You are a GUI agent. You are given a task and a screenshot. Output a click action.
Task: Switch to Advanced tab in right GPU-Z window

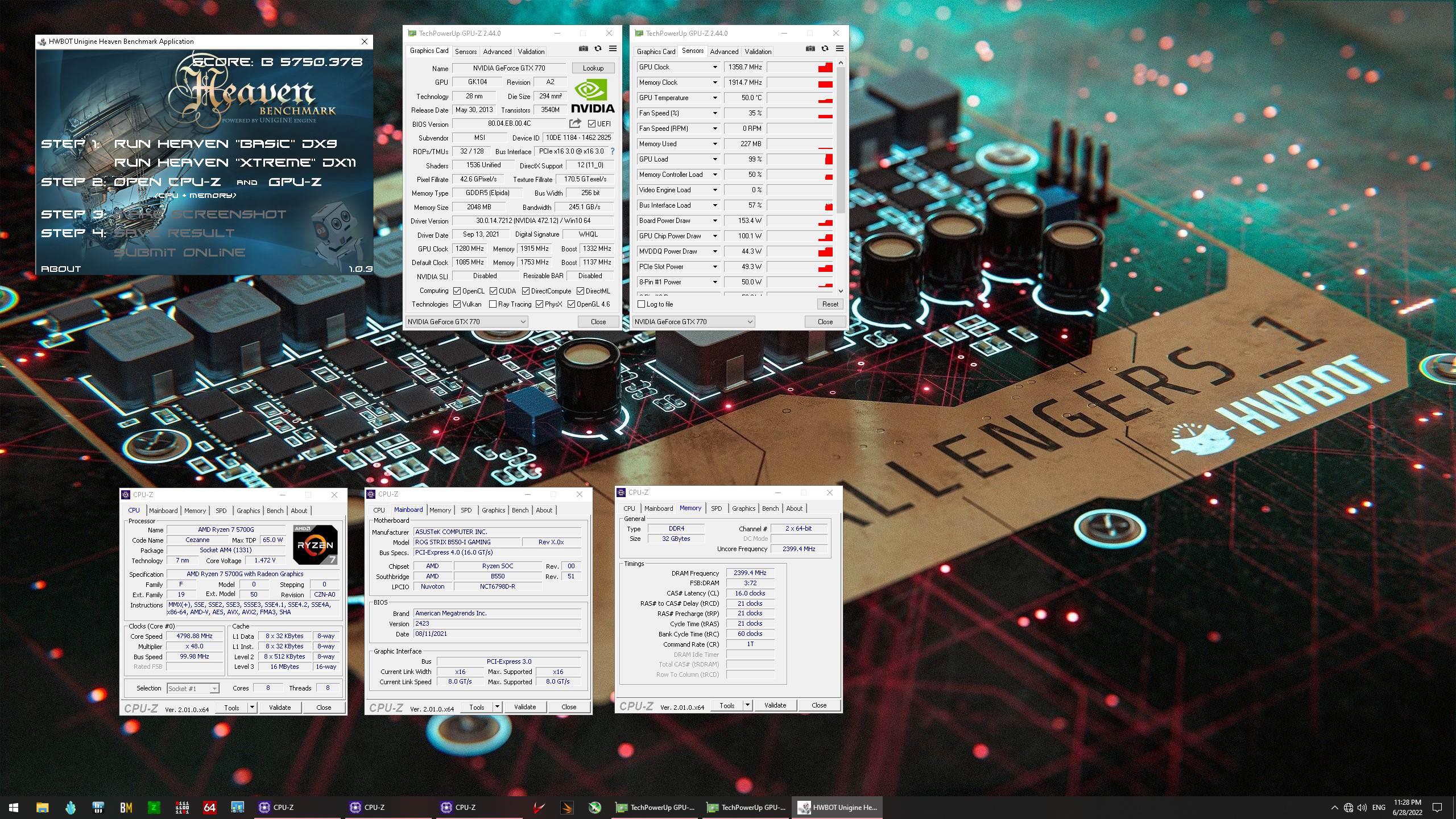[724, 51]
